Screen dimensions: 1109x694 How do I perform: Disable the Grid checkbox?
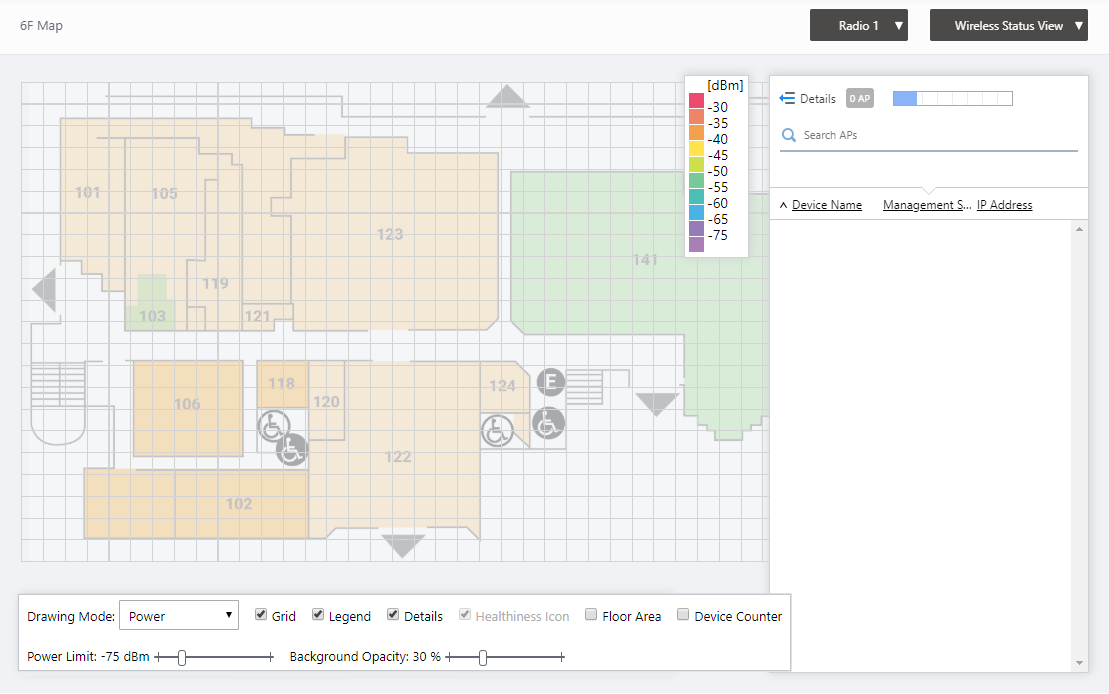tap(261, 615)
